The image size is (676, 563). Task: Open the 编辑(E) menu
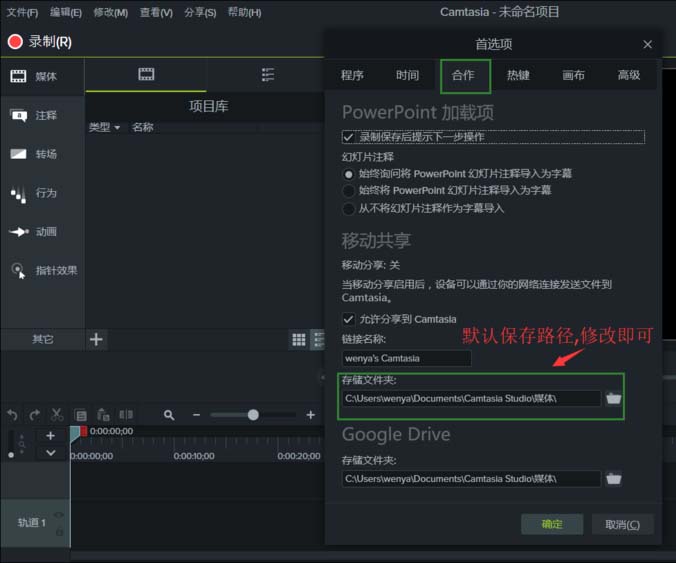coord(66,13)
